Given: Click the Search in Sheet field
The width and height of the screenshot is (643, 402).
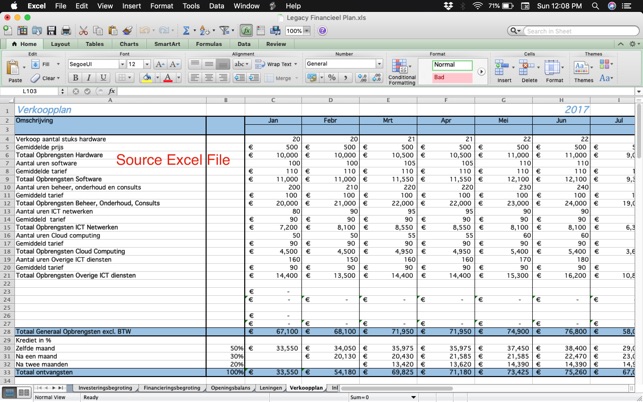Looking at the screenshot, I should (578, 31).
